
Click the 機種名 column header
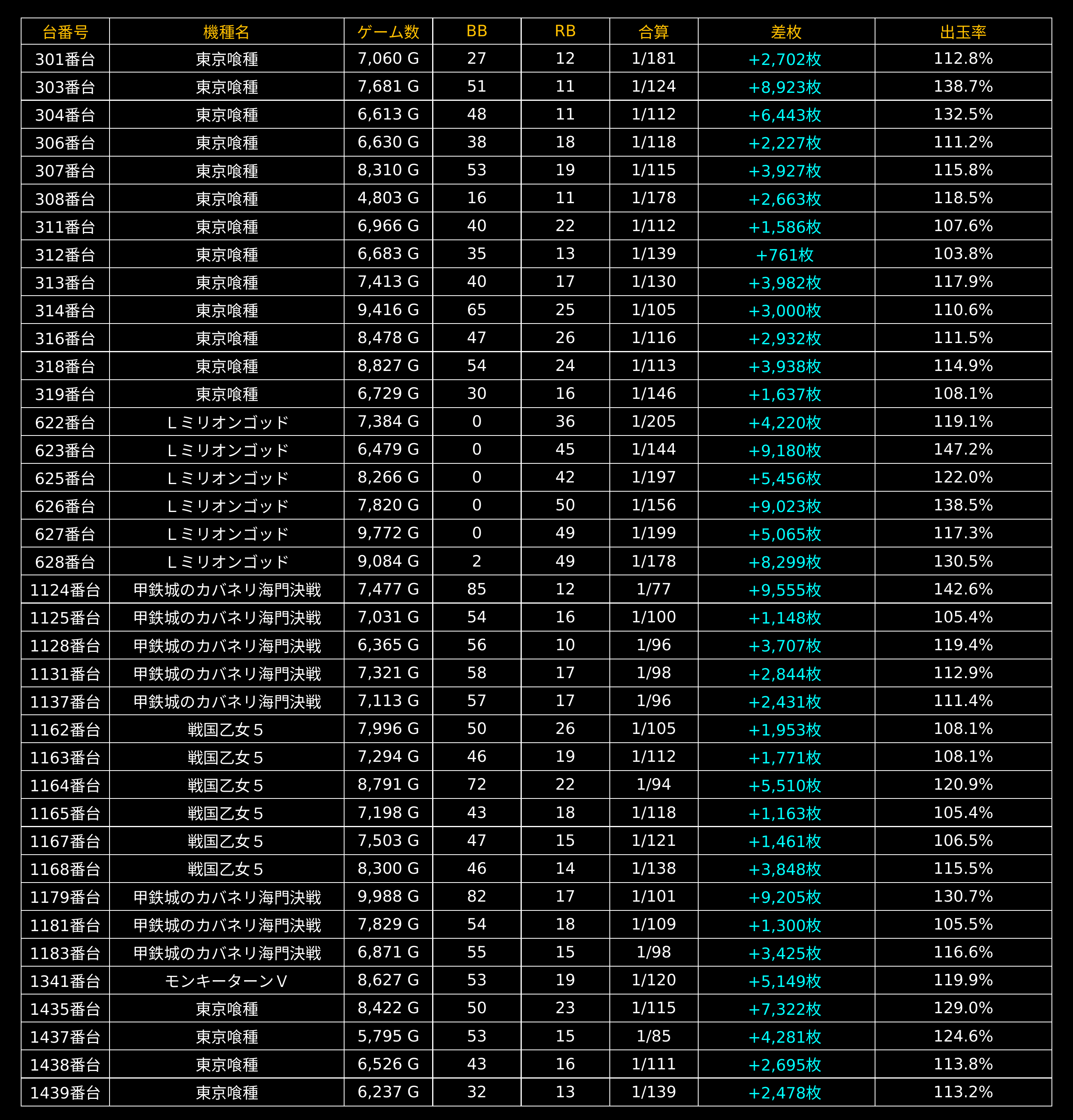[227, 32]
